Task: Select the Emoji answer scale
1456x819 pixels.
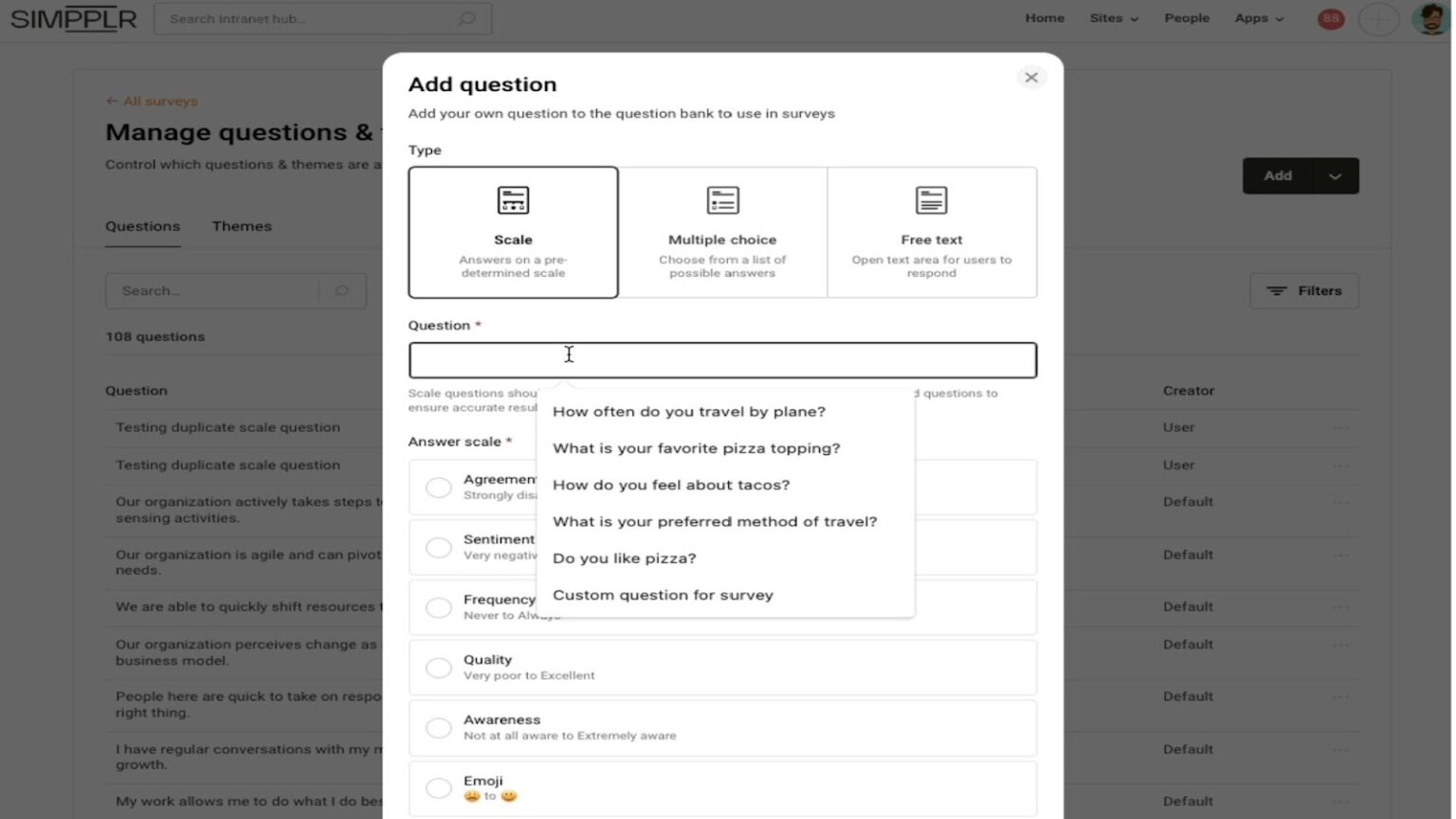Action: click(439, 788)
